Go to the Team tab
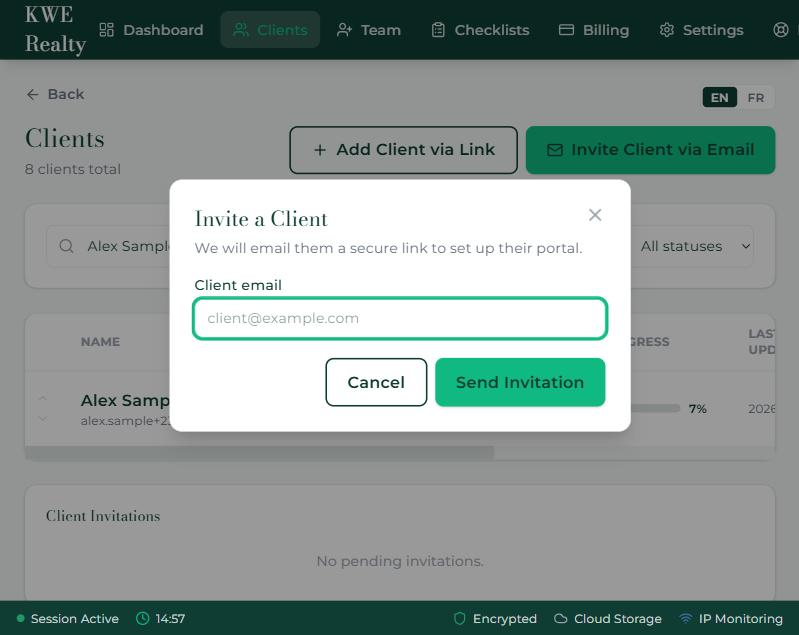This screenshot has height=635, width=799. coord(369,30)
